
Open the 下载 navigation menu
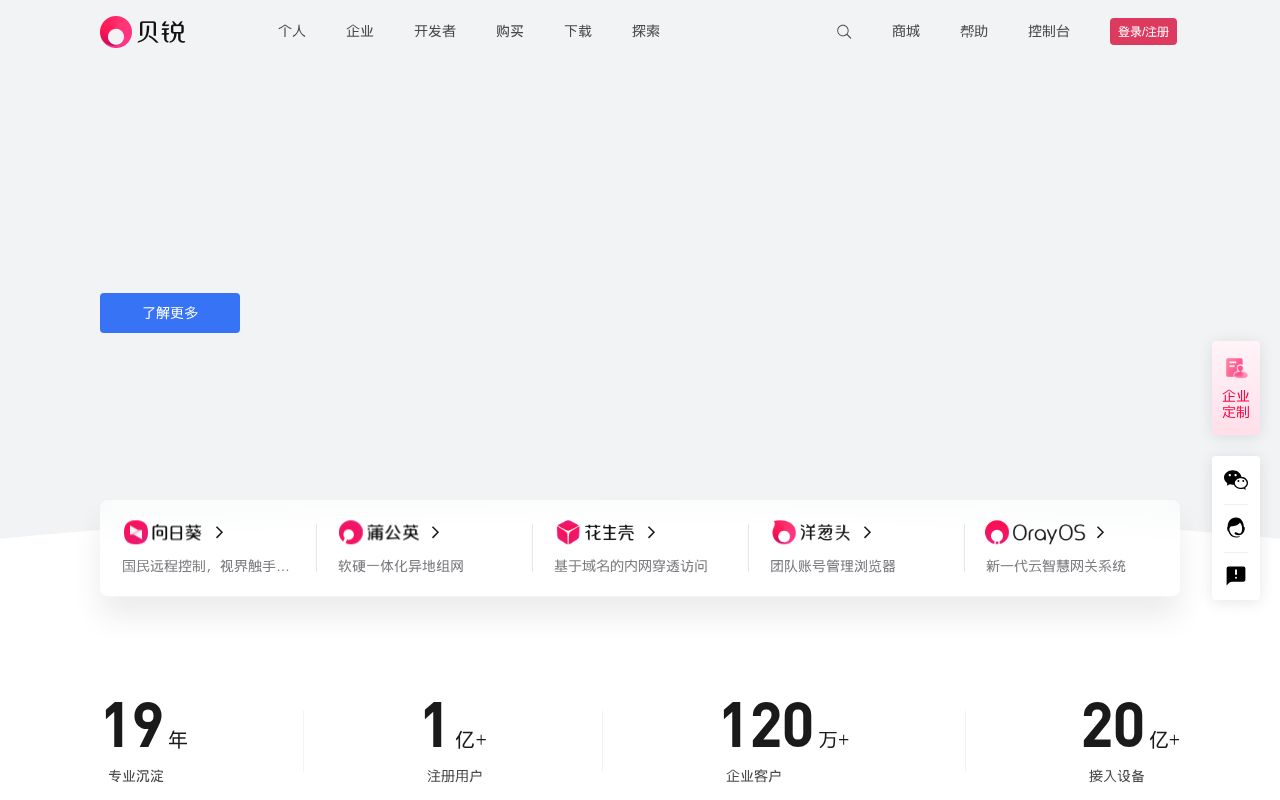[x=578, y=31]
